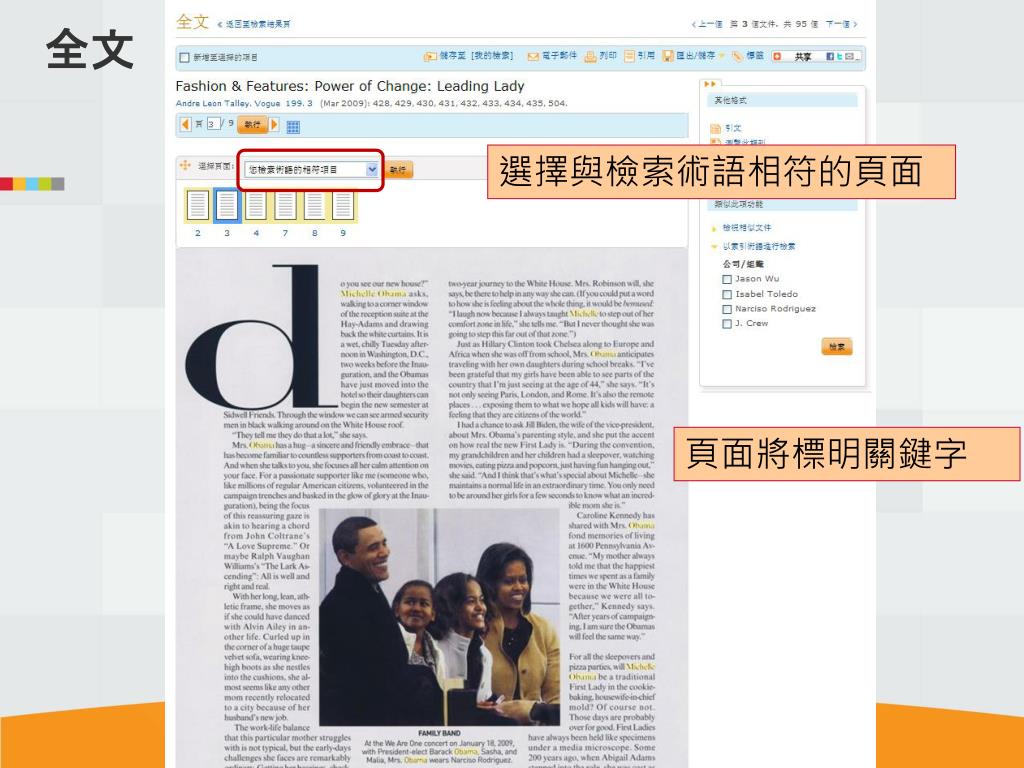The image size is (1024, 768).
Task: Click the execute (執行) button by page number
Action: tap(252, 124)
